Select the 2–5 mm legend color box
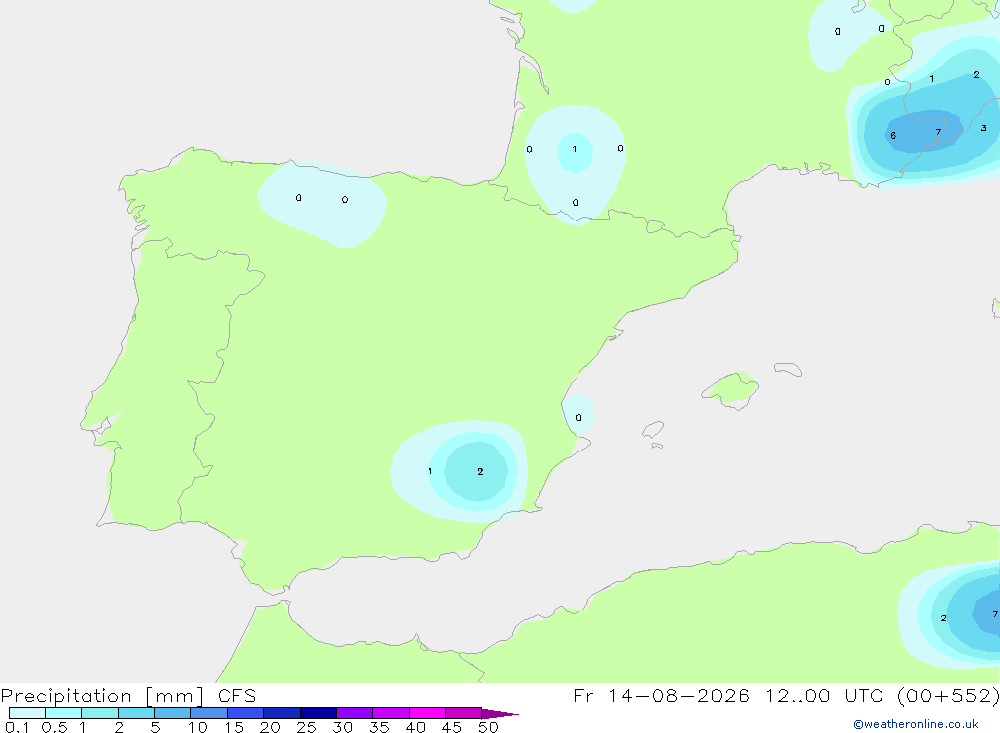 [136, 713]
